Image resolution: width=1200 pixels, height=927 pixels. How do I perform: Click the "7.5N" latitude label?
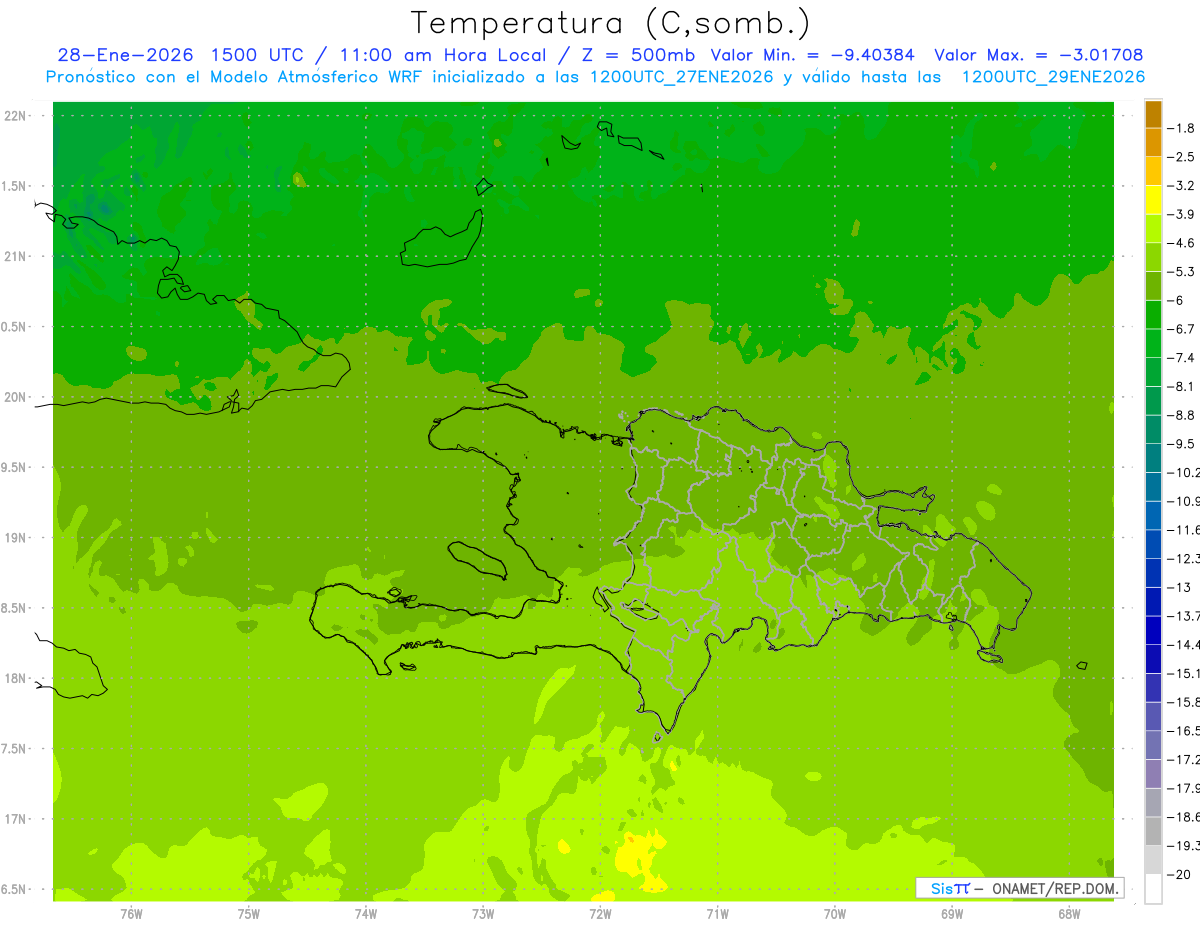15,749
